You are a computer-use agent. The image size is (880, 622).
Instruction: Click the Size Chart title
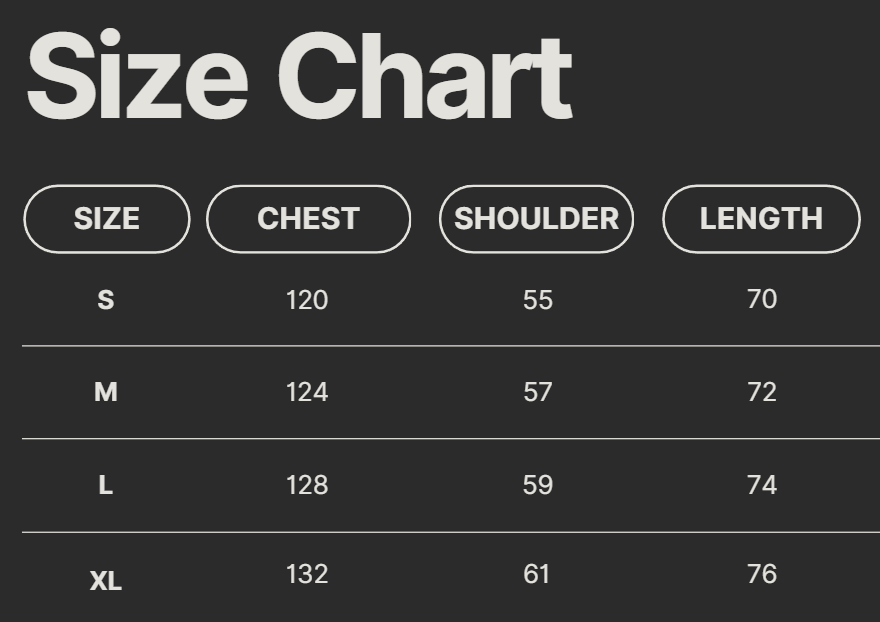click(299, 77)
